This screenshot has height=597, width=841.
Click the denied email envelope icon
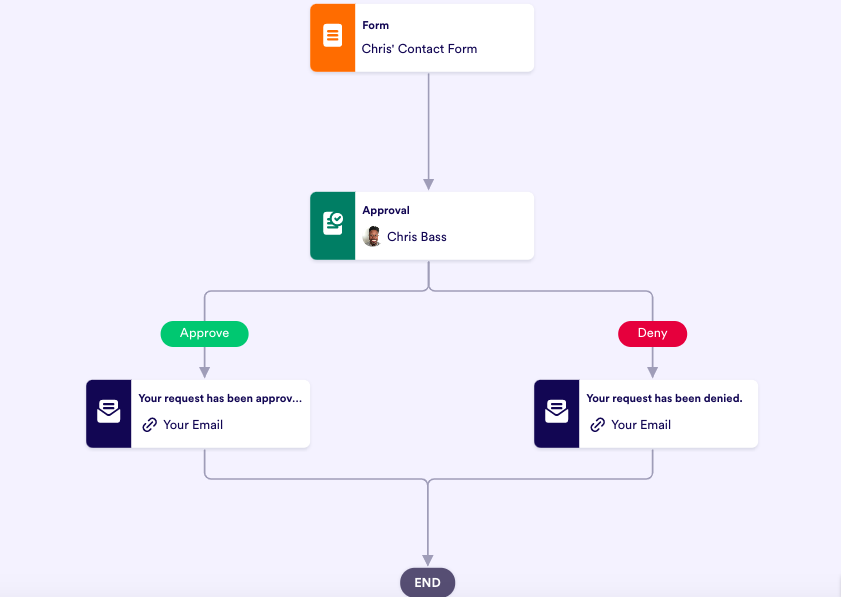(556, 413)
